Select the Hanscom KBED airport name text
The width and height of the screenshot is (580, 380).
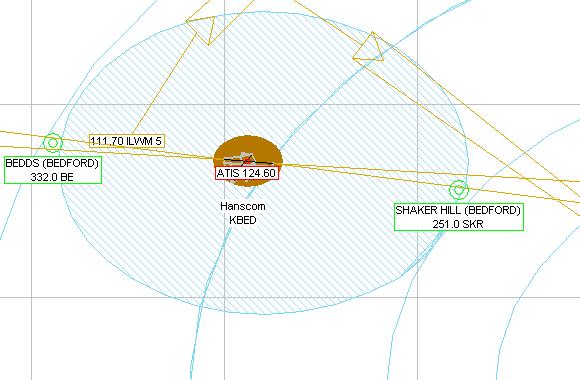click(x=243, y=213)
